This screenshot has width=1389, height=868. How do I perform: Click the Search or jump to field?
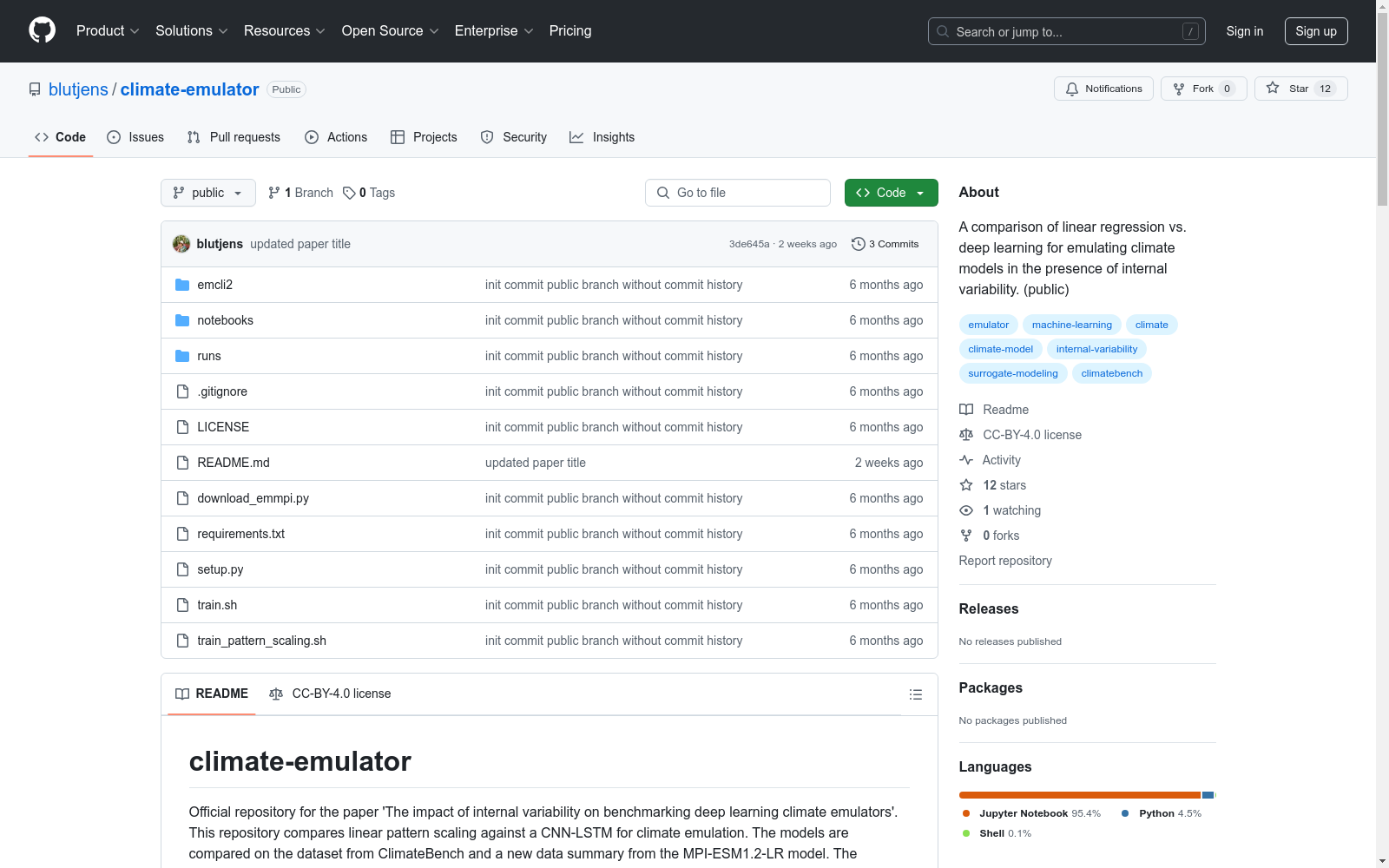click(1067, 31)
